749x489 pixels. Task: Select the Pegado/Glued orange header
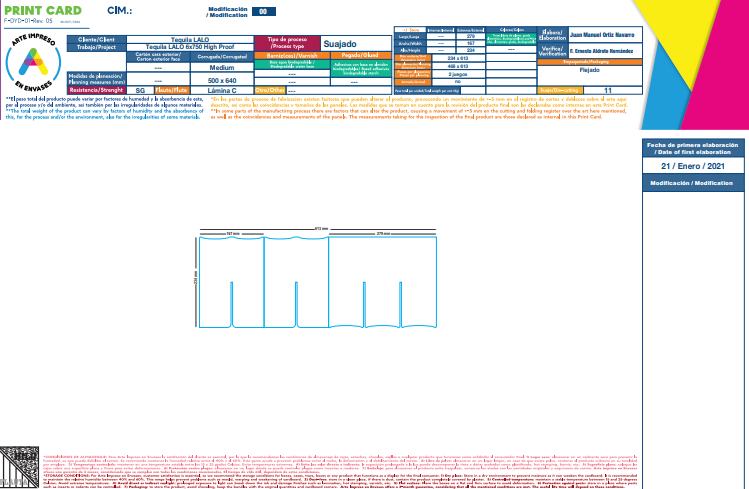(361, 55)
